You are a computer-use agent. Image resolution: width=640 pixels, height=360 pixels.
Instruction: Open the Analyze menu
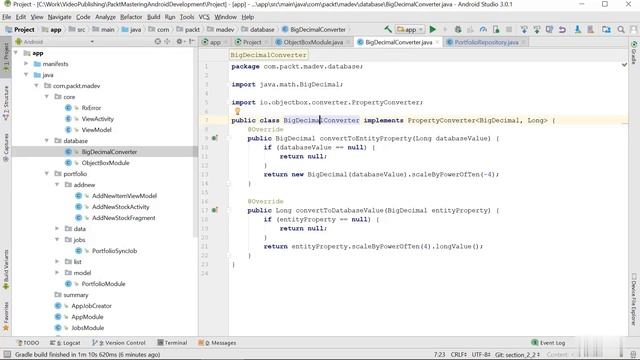[105, 17]
